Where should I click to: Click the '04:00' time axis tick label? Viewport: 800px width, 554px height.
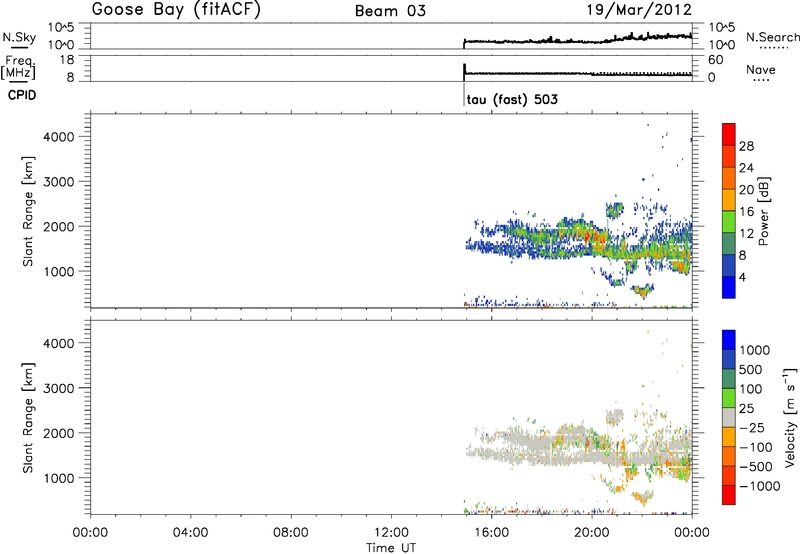tap(190, 533)
